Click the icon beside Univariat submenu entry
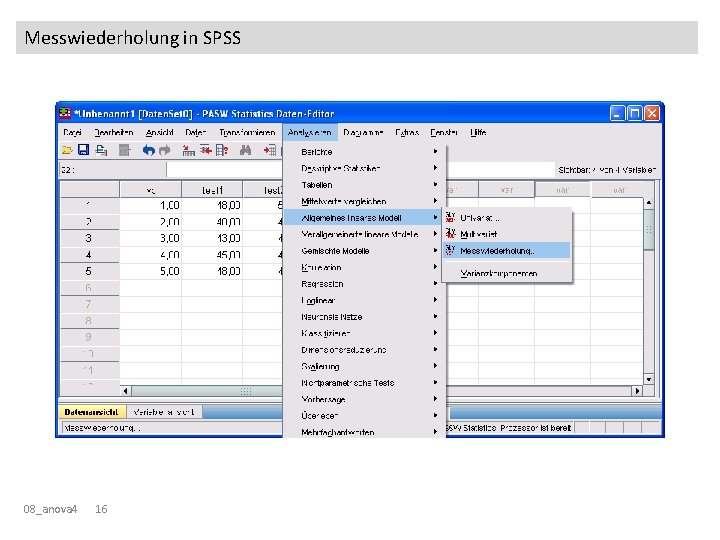Screen dimensions: 720x540 [450, 218]
